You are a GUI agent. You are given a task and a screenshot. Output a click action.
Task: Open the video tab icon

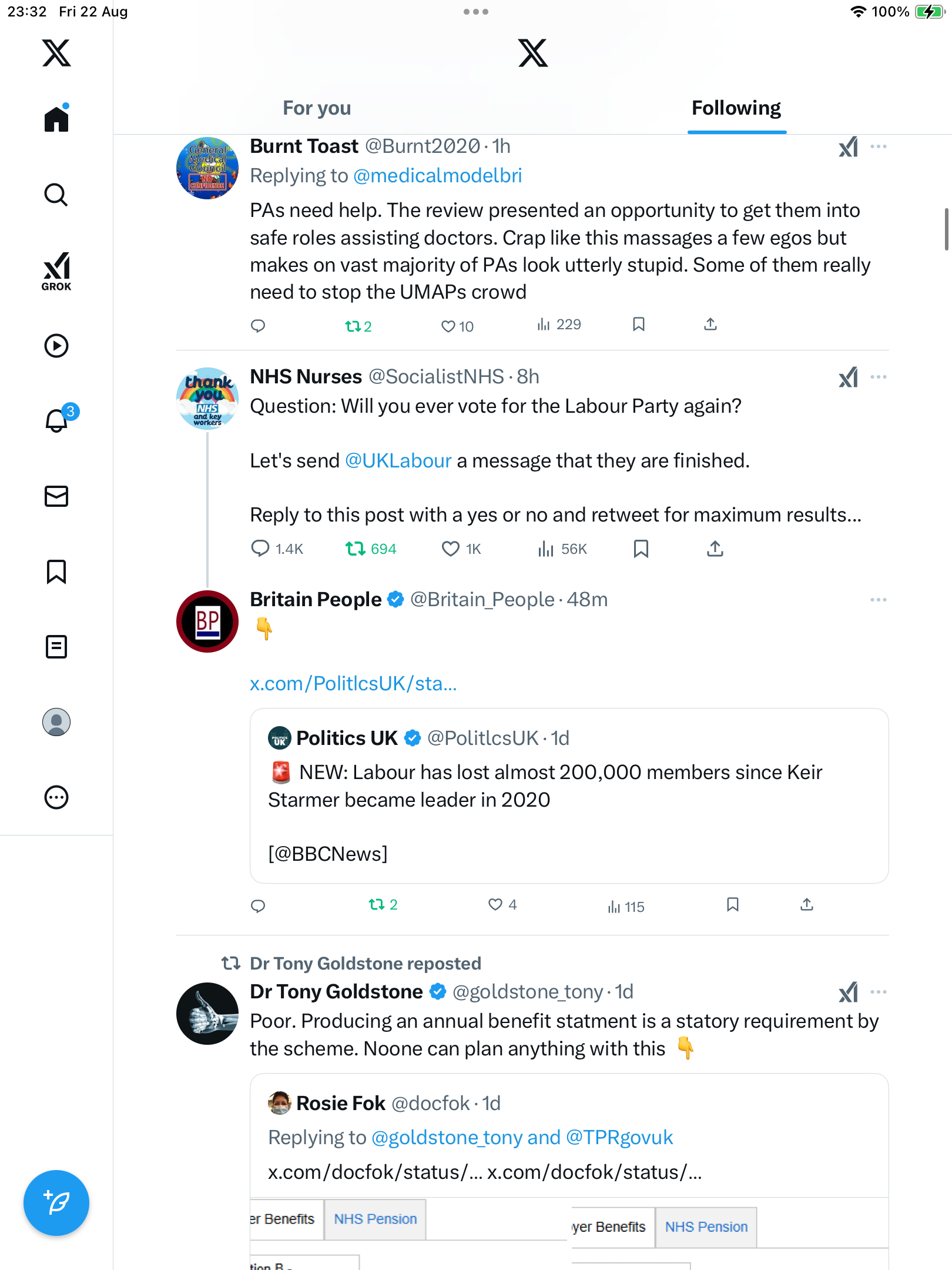pyautogui.click(x=56, y=346)
